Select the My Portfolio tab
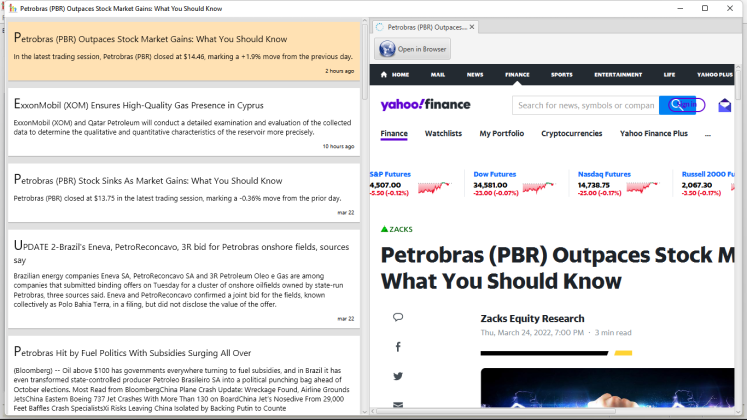This screenshot has width=747, height=420. pos(502,133)
